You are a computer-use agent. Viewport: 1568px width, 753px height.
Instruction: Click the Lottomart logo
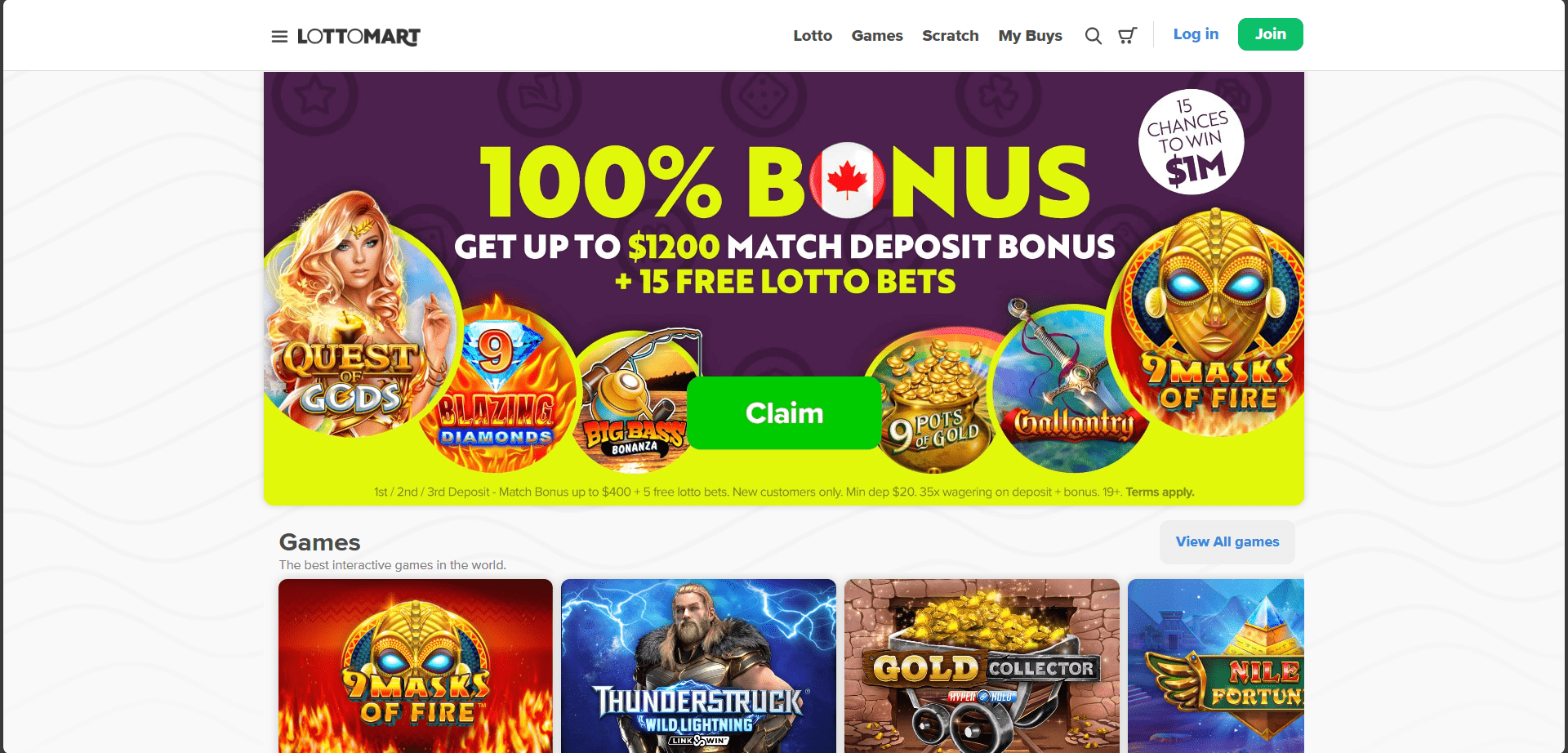pos(359,37)
